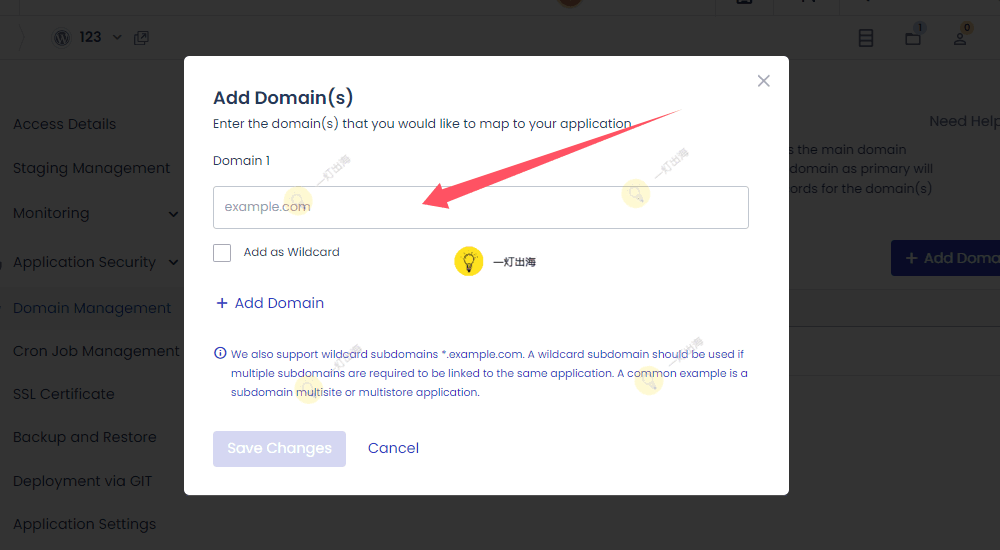The height and width of the screenshot is (550, 1000).
Task: Click the Save Changes button
Action: pyautogui.click(x=279, y=448)
